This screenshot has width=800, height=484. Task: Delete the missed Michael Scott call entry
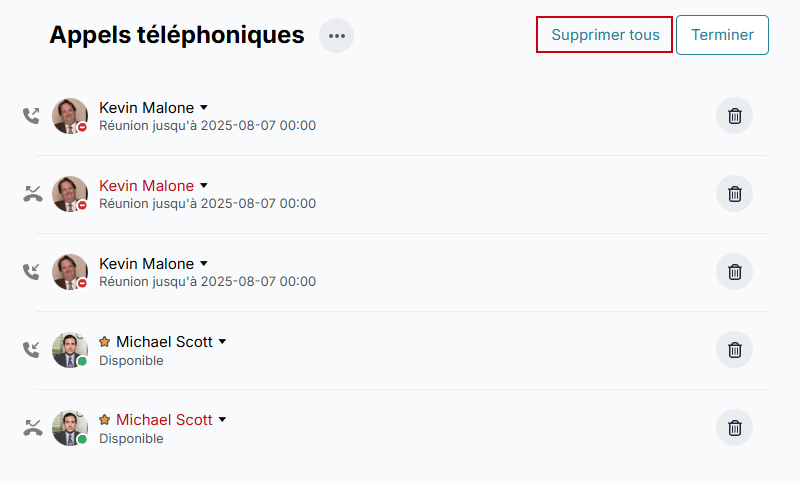click(734, 428)
